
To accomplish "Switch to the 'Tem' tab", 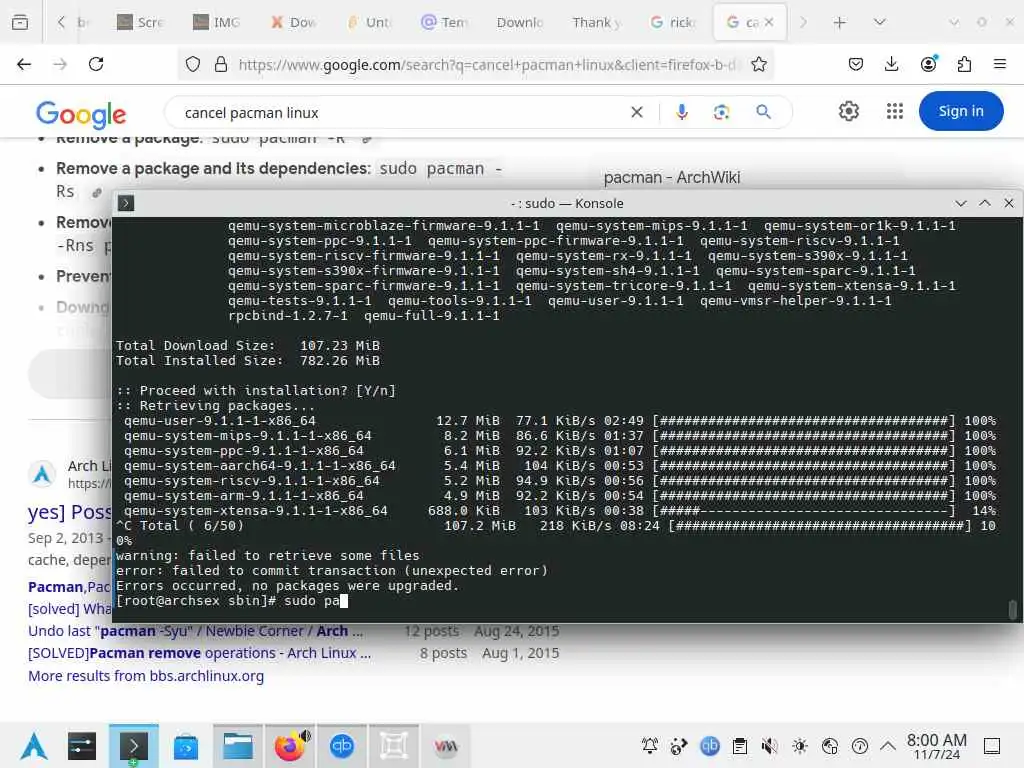I will tap(445, 22).
